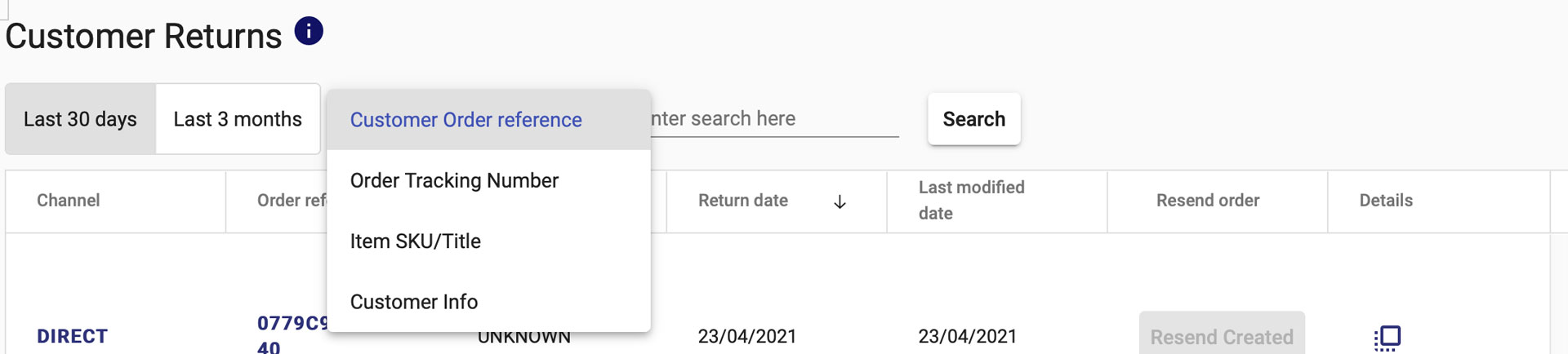
Task: Click the Details column header
Action: [1385, 201]
